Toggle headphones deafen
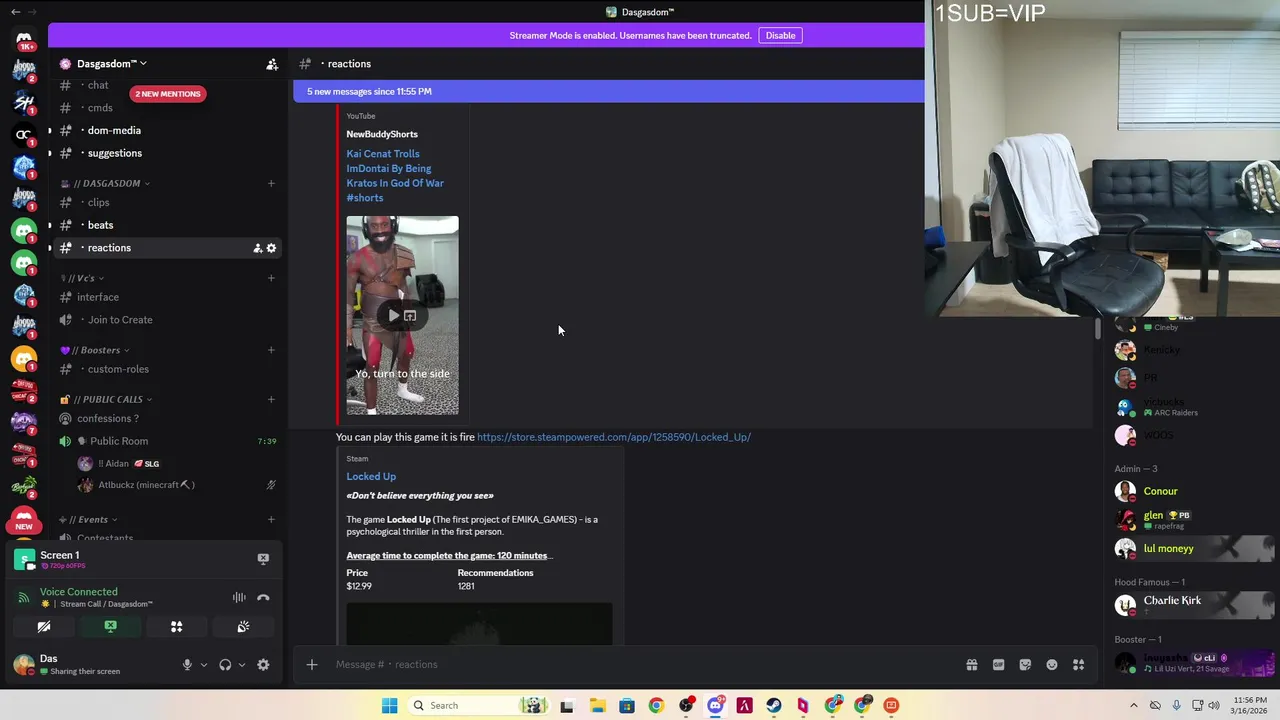1280x720 pixels. click(225, 665)
